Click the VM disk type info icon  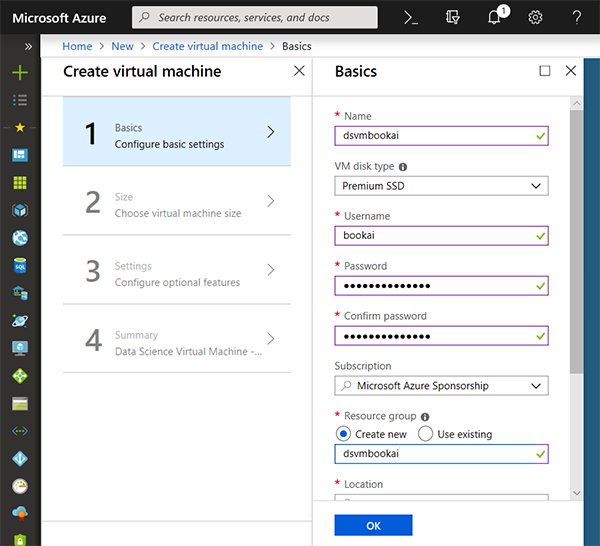click(403, 167)
